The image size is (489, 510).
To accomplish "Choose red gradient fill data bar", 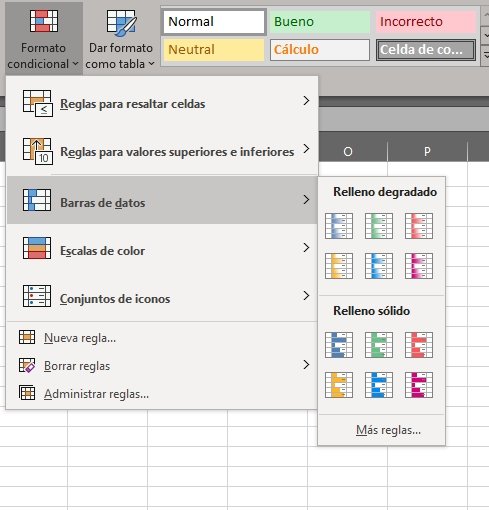I will pyautogui.click(x=419, y=226).
